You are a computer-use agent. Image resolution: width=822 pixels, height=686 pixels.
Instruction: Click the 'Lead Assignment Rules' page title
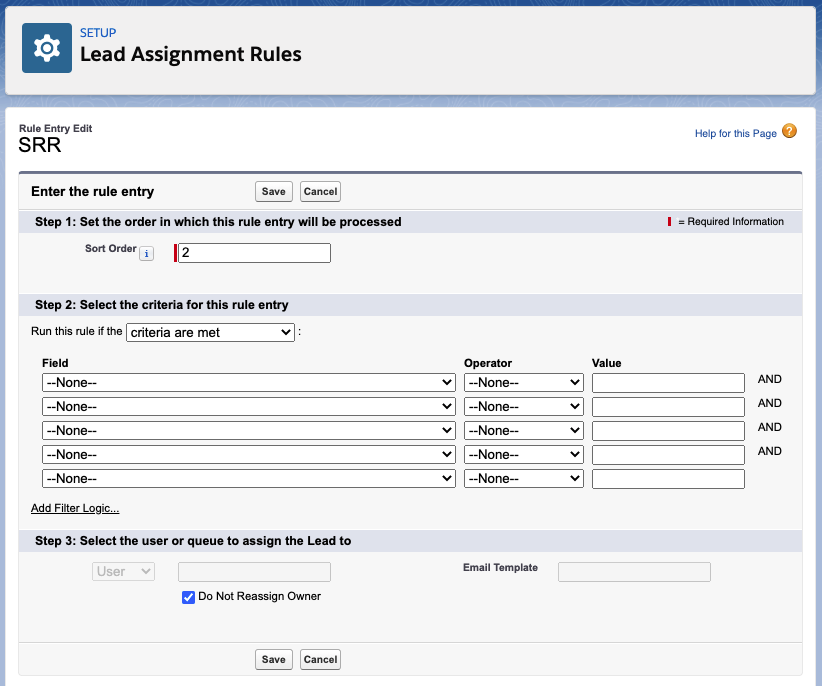click(x=191, y=55)
